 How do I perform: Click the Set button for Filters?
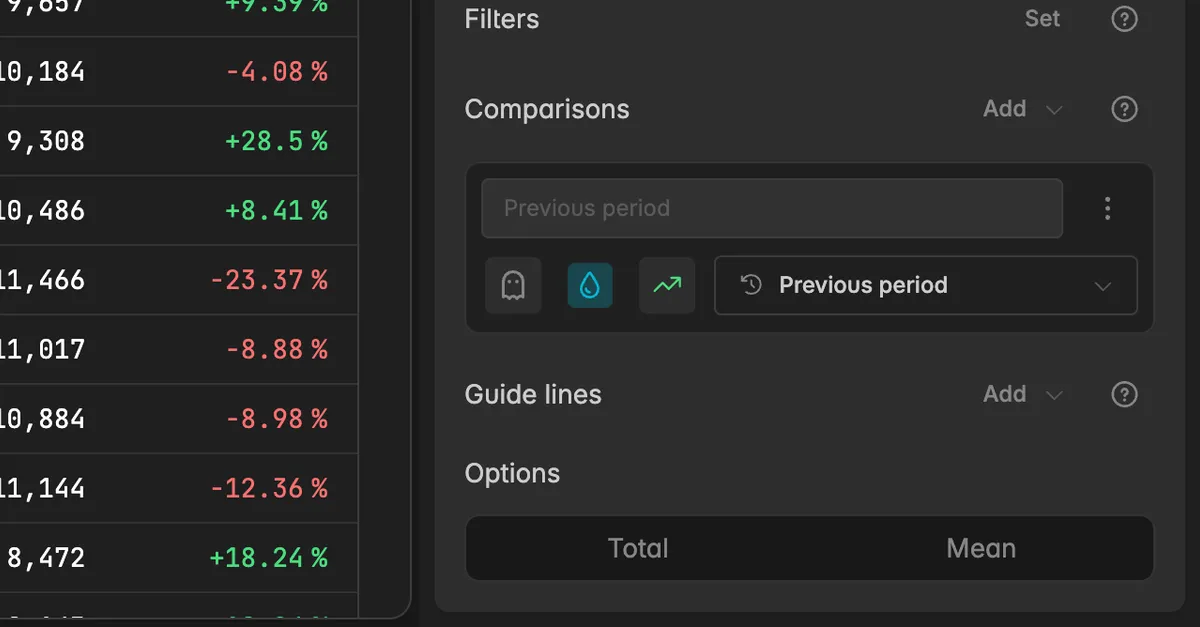pyautogui.click(x=1043, y=19)
